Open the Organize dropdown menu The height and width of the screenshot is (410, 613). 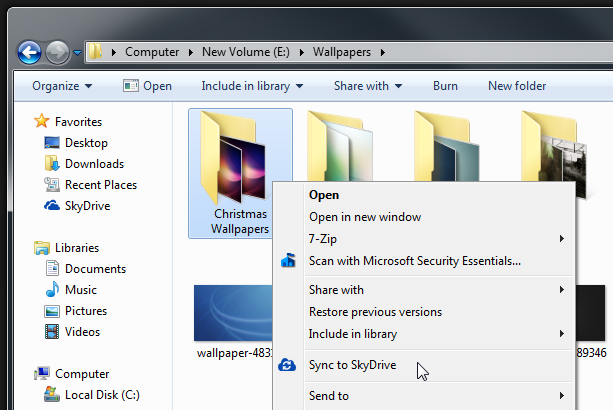[x=61, y=86]
